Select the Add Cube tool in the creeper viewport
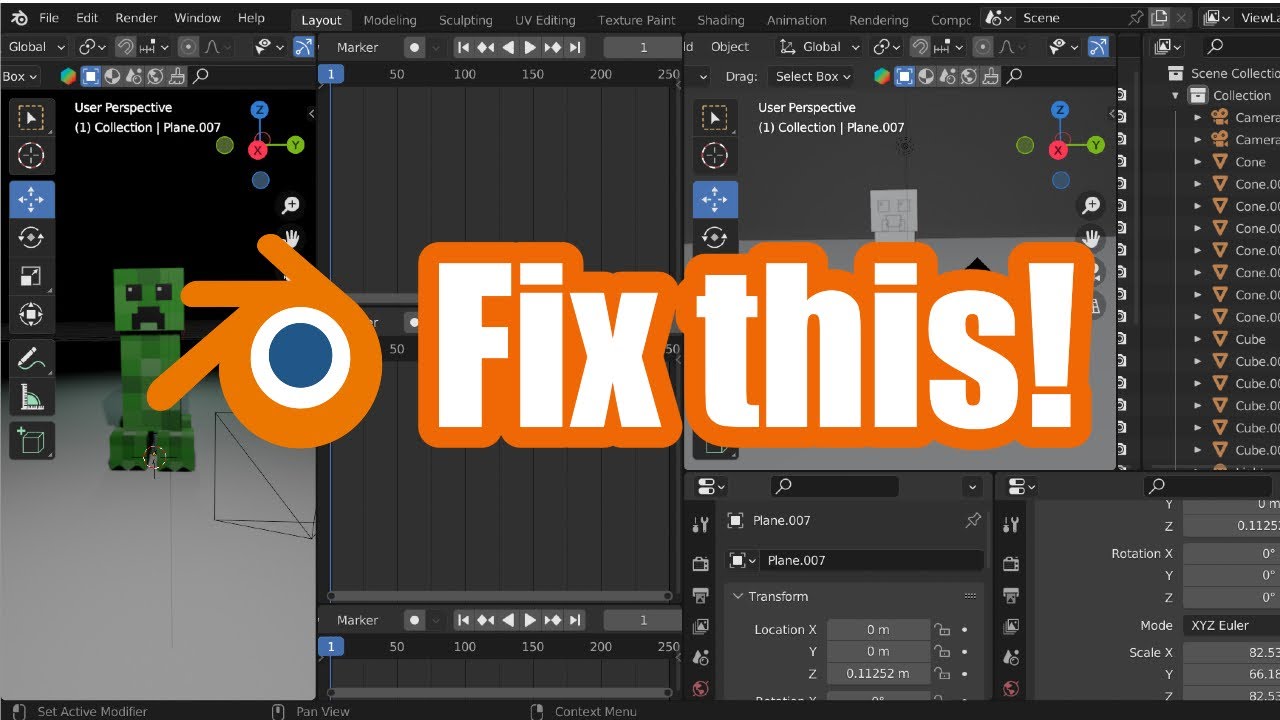Image resolution: width=1280 pixels, height=720 pixels. tap(32, 440)
